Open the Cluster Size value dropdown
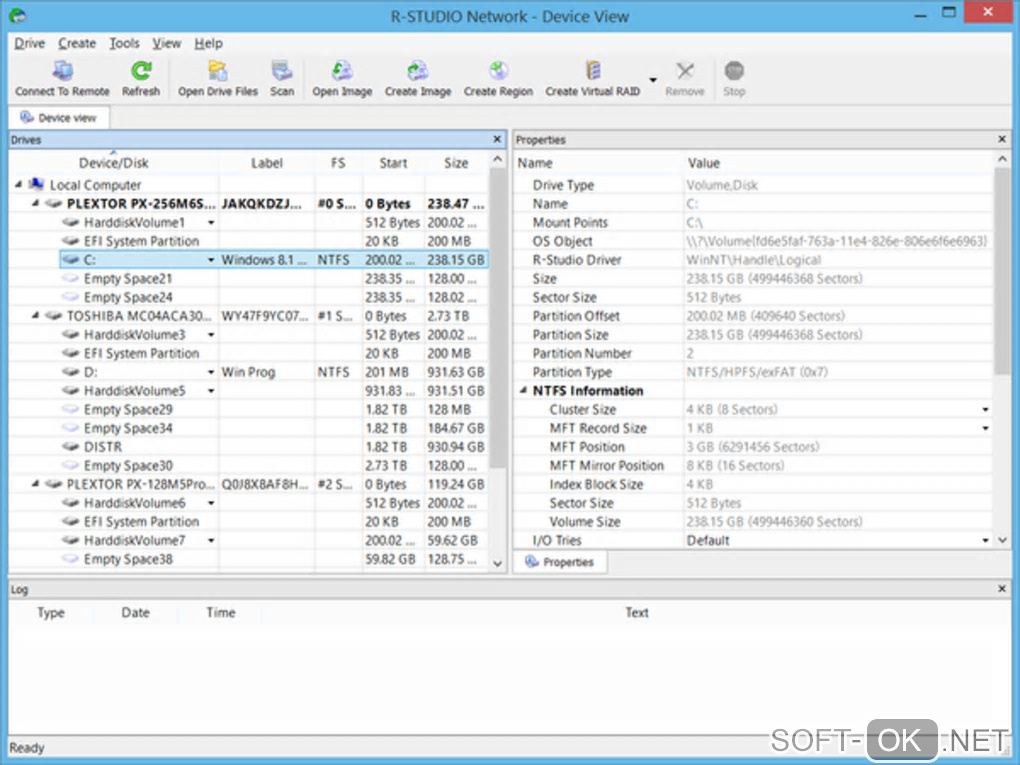Viewport: 1020px width, 765px height. 986,410
